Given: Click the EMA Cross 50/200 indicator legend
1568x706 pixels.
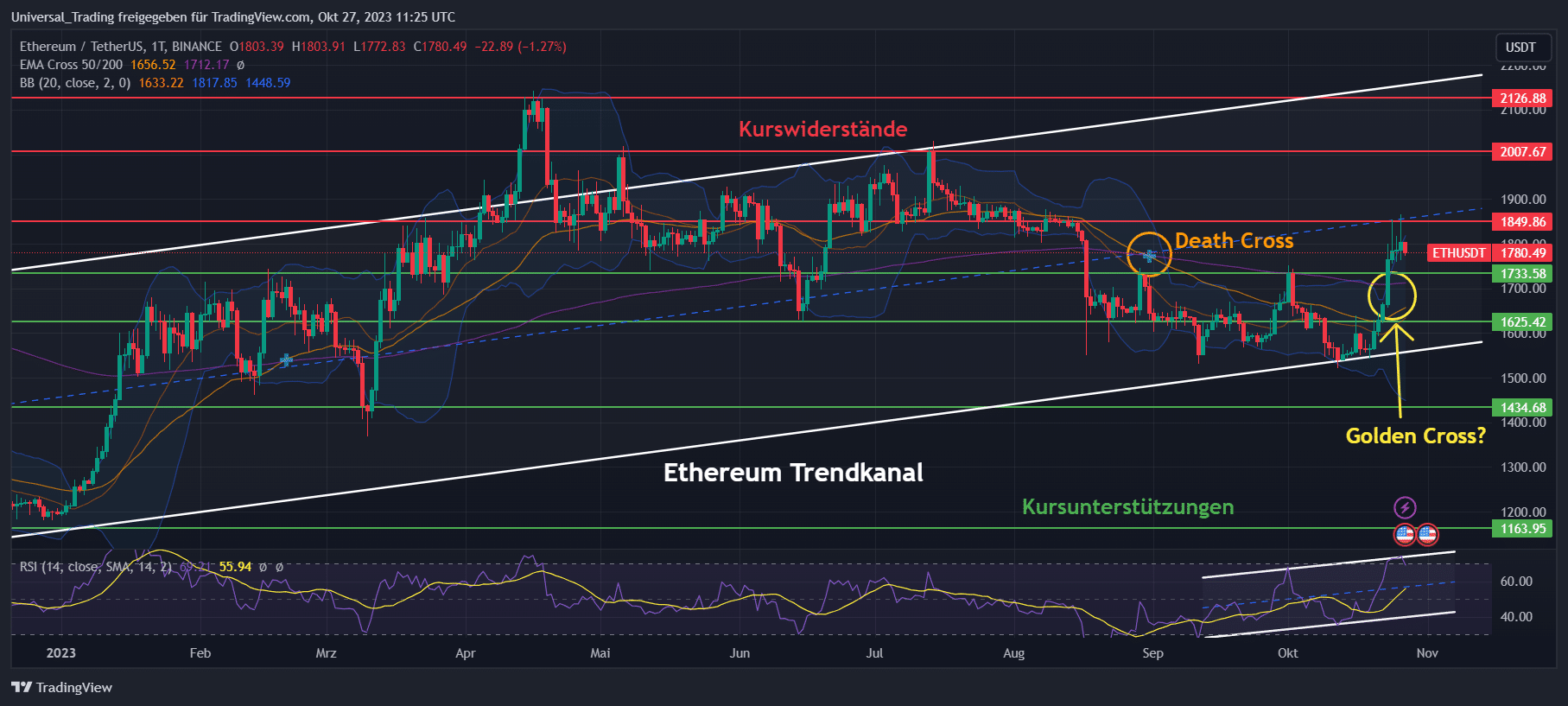Looking at the screenshot, I should pyautogui.click(x=72, y=65).
